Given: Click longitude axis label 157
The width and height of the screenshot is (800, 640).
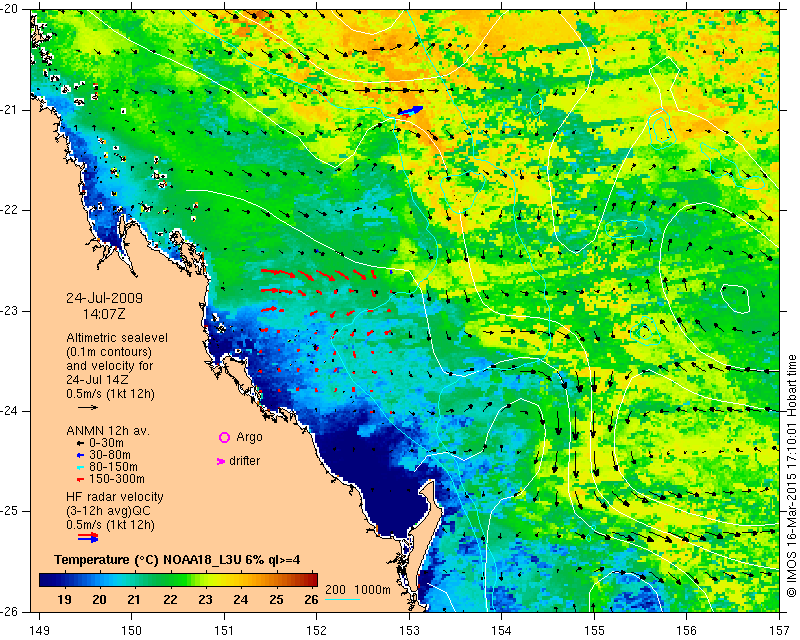Looking at the screenshot, I should [x=779, y=631].
